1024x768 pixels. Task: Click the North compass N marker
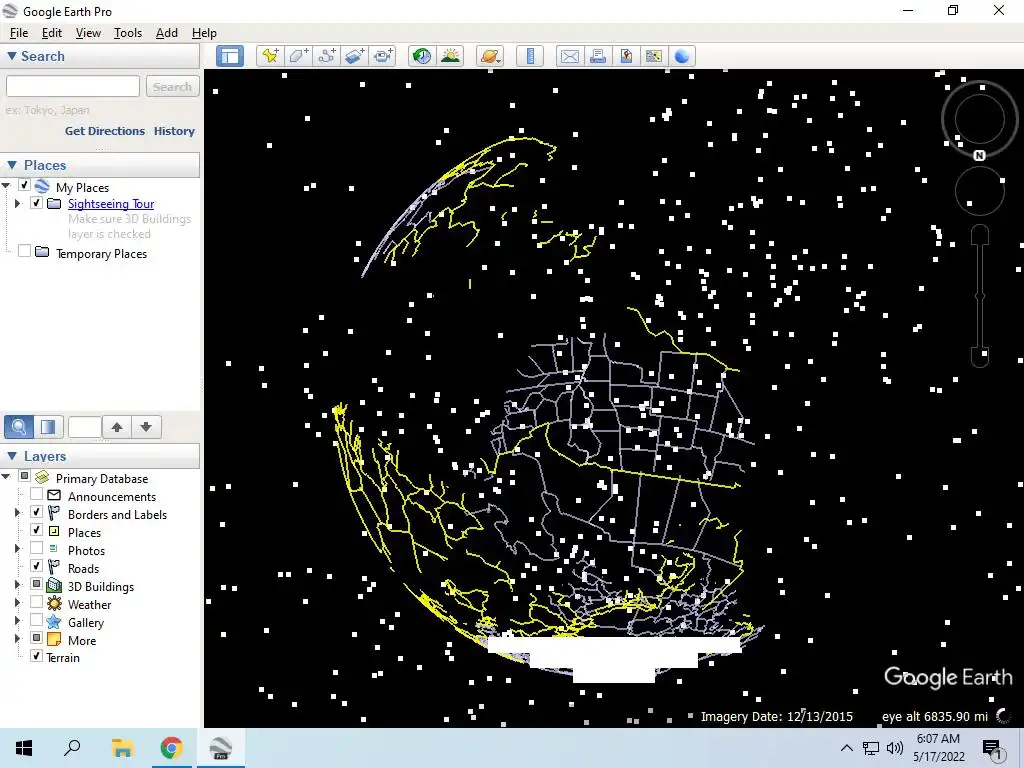pos(979,155)
